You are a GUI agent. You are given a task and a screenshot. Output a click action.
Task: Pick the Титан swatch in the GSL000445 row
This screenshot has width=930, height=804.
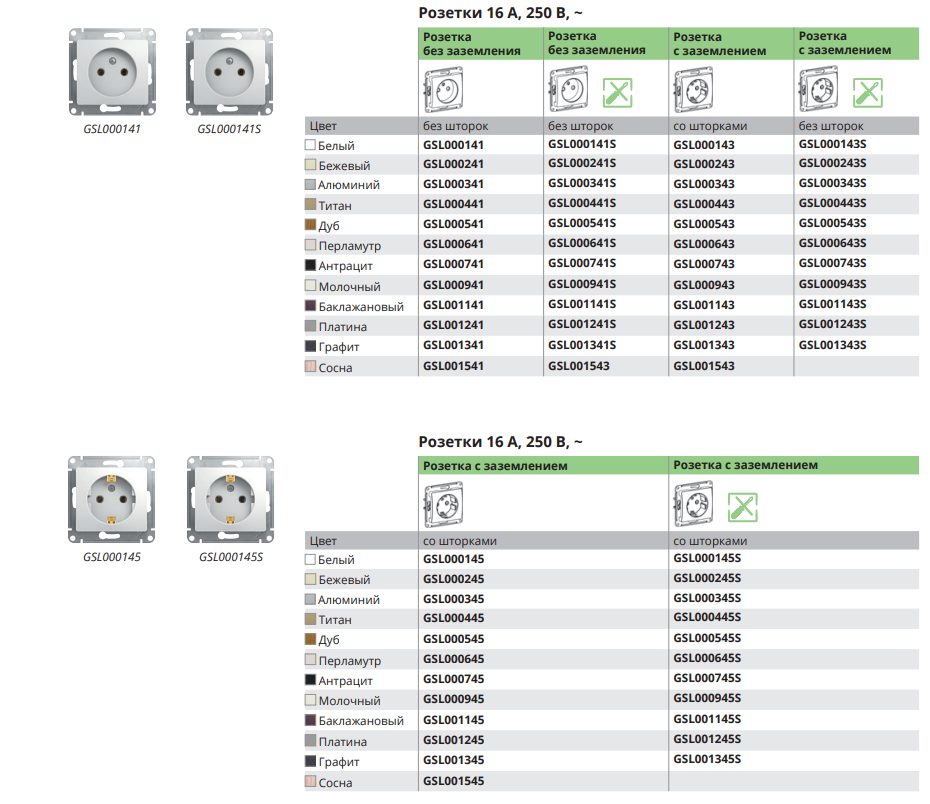tap(310, 619)
